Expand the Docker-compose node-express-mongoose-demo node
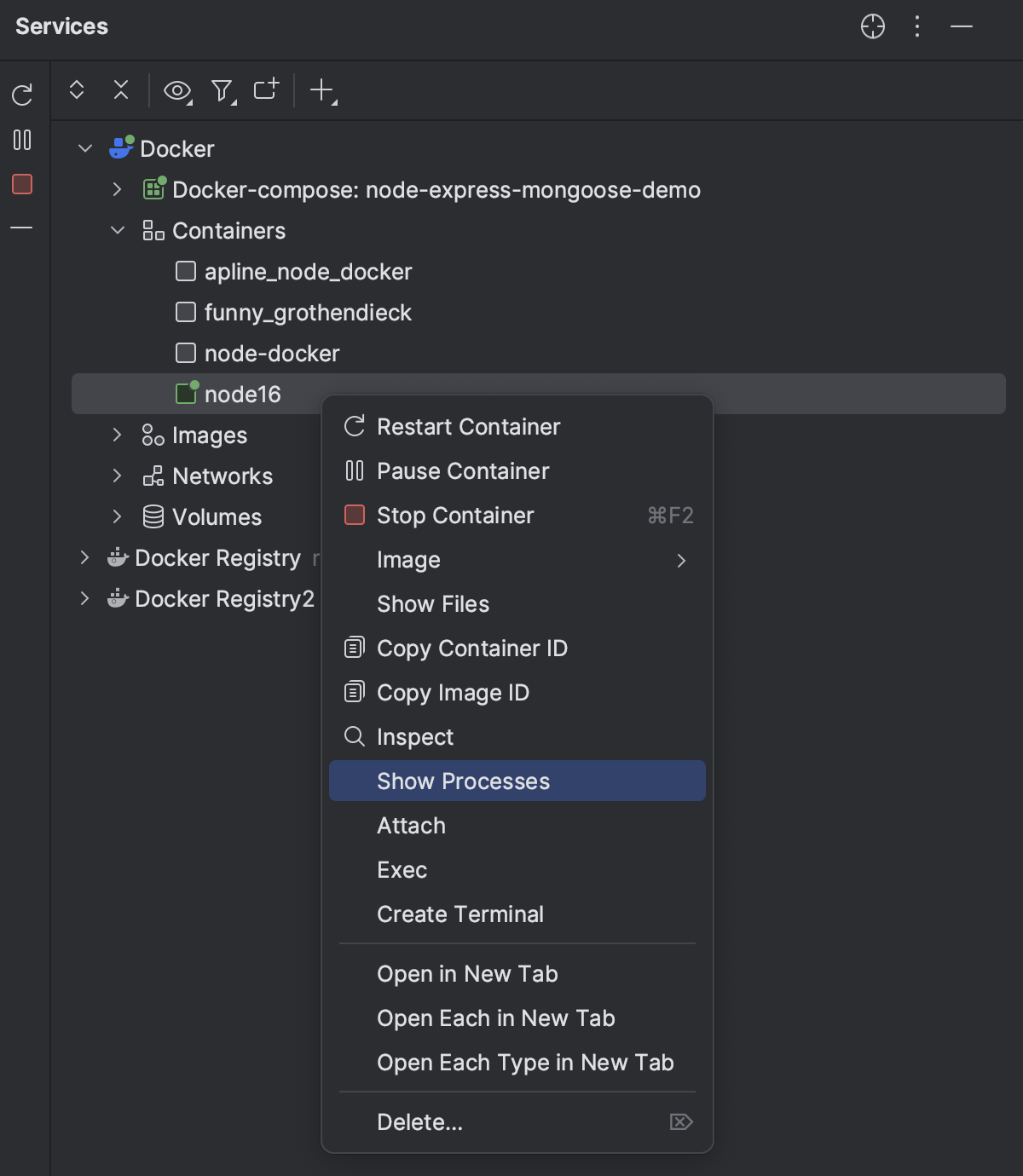1023x1176 pixels. (118, 189)
